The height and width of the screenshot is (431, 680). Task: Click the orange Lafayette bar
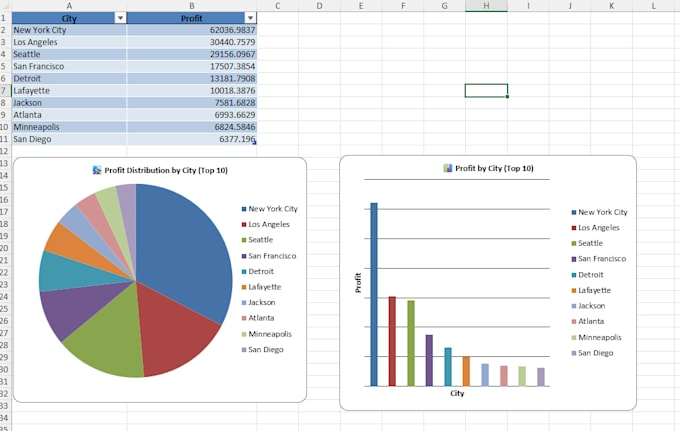pos(466,371)
